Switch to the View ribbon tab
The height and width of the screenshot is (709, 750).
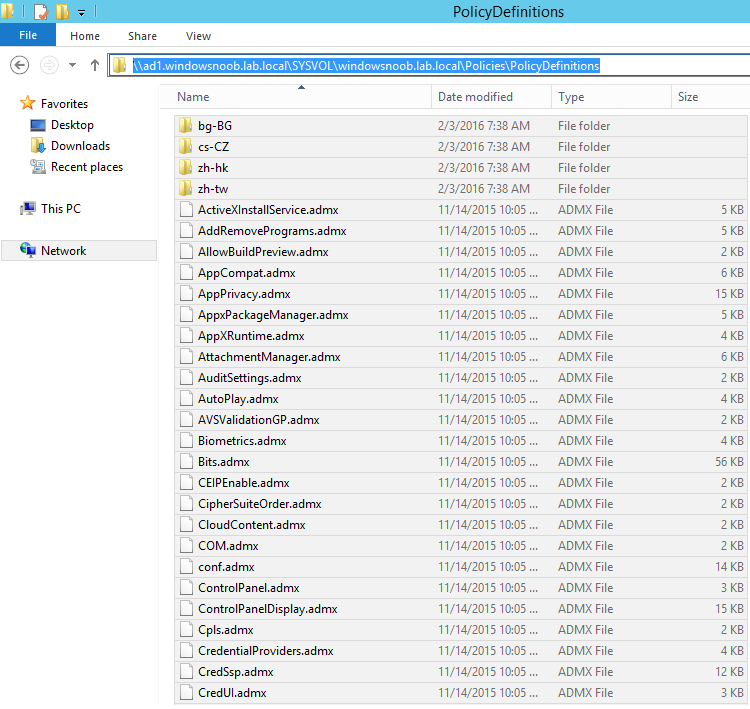coord(198,36)
